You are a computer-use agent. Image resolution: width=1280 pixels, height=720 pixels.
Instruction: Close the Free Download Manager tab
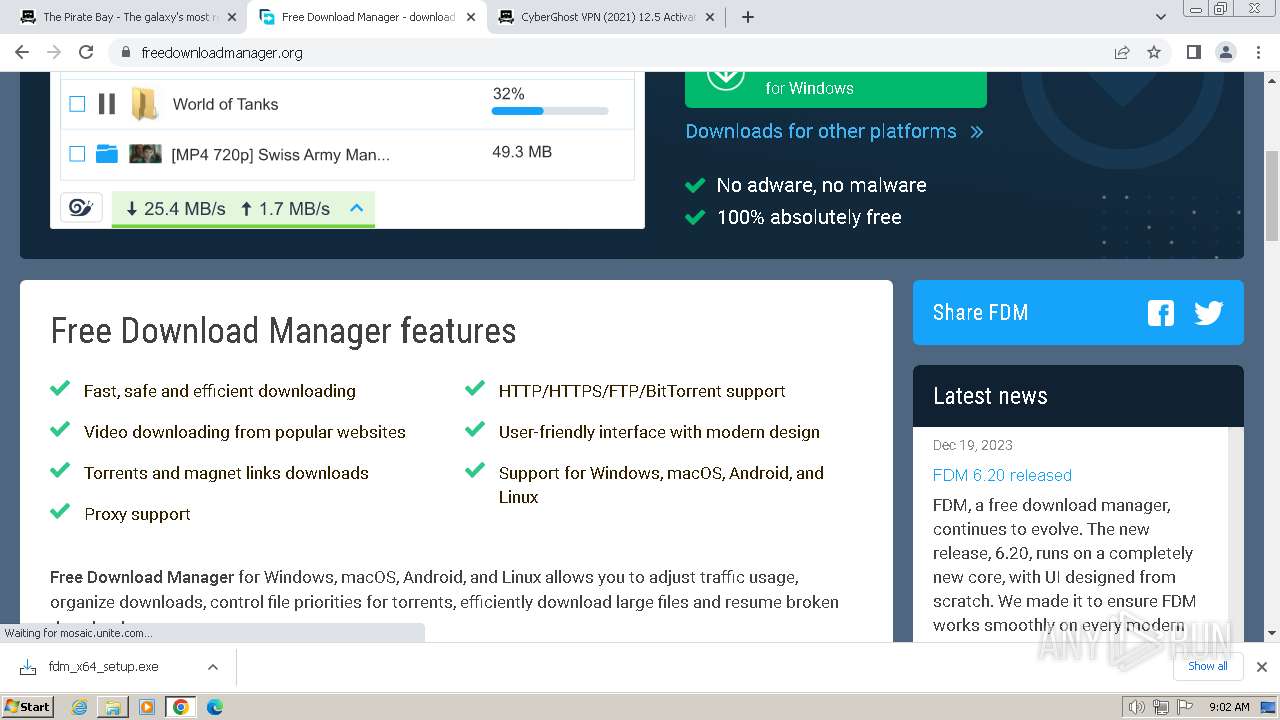coord(470,17)
